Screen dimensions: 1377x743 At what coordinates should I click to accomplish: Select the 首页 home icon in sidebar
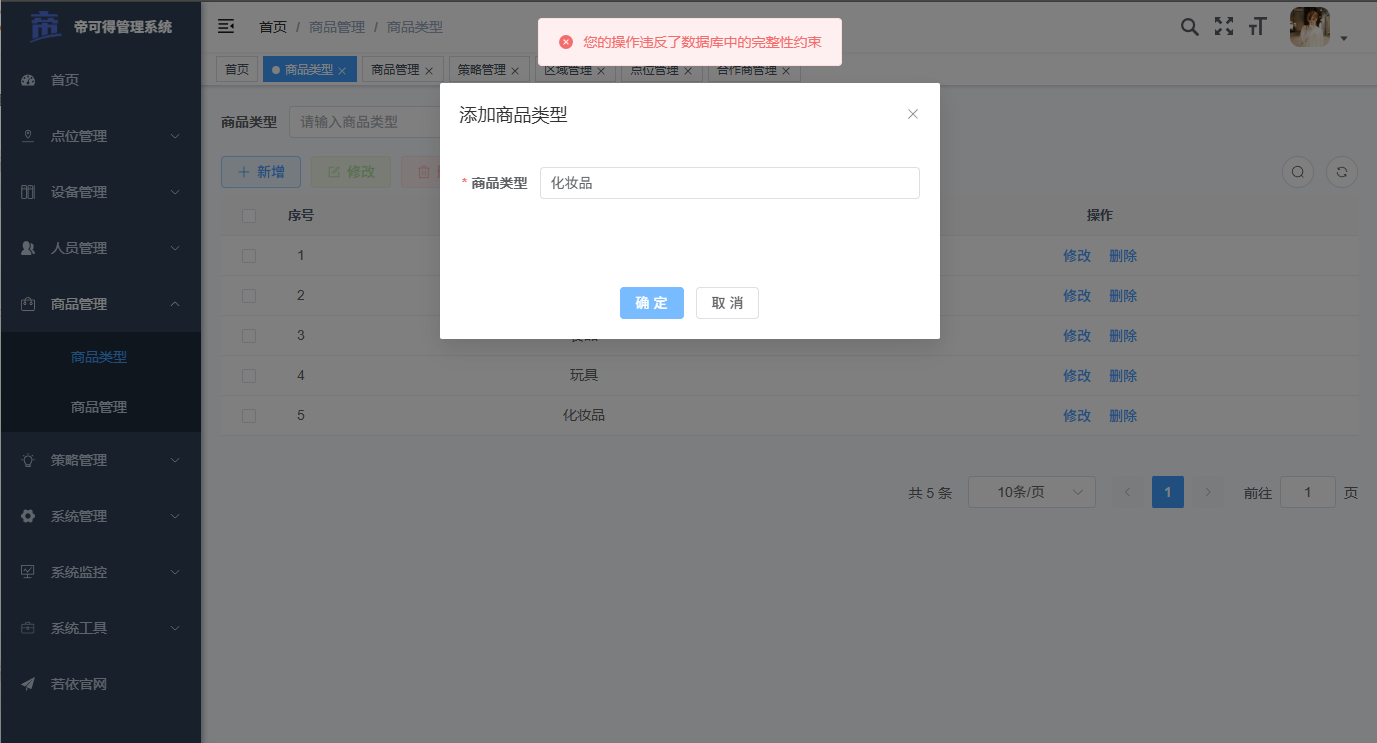coord(26,80)
